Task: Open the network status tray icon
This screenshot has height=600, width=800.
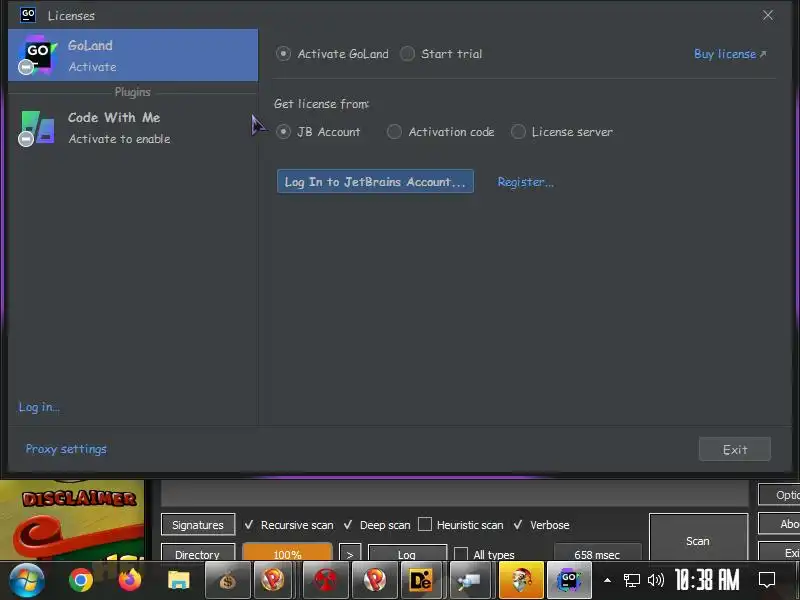Action: tap(632, 580)
